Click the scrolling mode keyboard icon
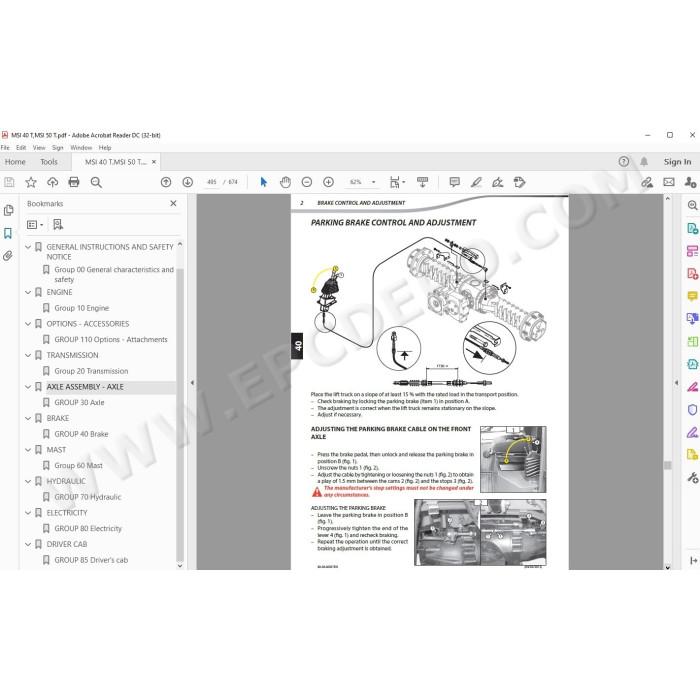The image size is (700, 700). [422, 182]
